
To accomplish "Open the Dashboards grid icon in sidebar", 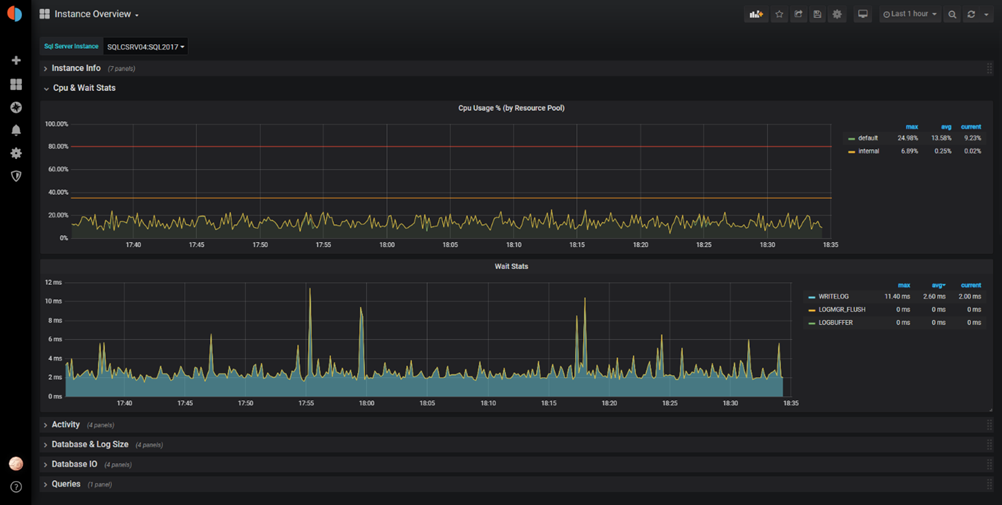I will point(16,84).
